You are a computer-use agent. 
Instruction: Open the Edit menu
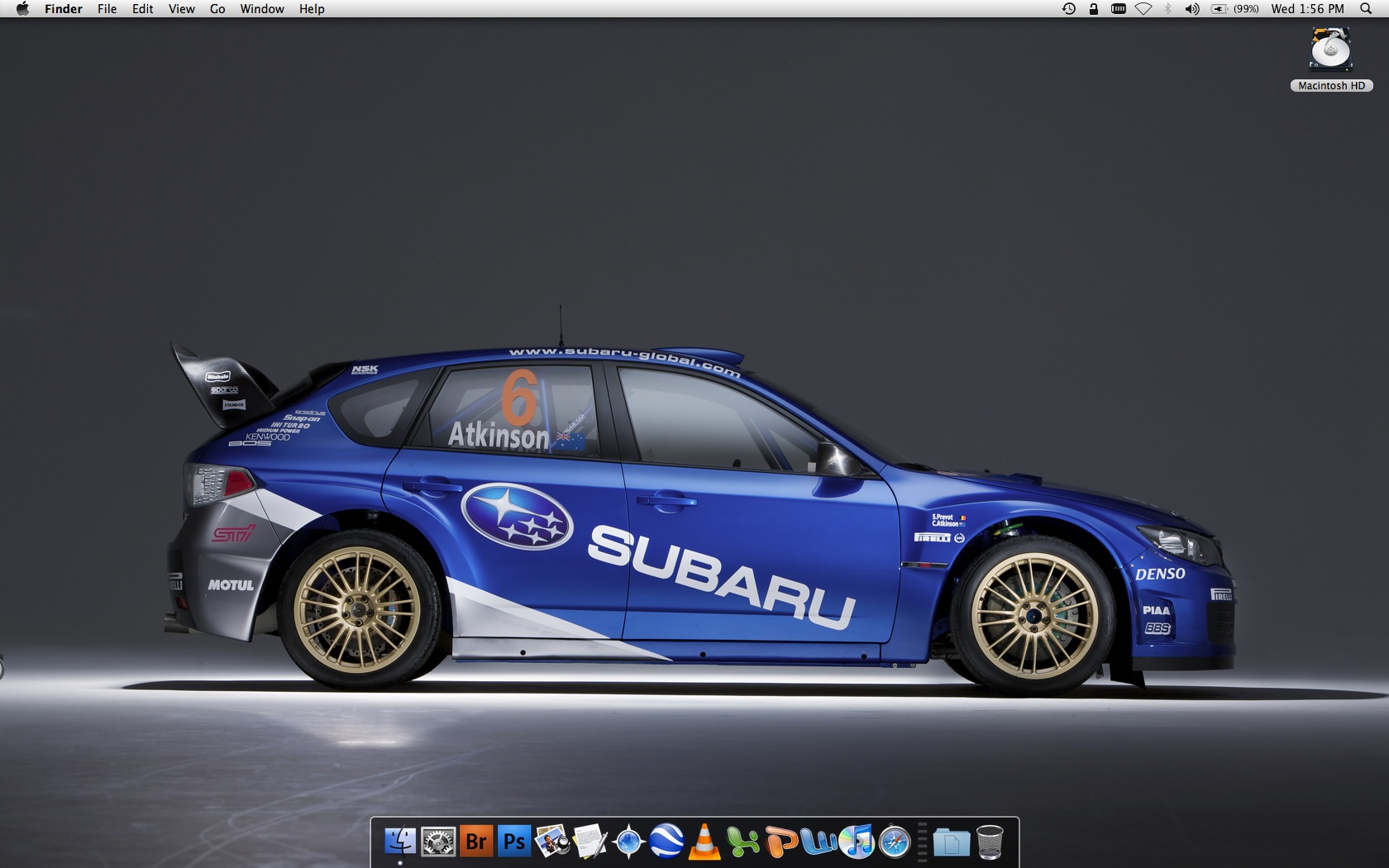142,9
